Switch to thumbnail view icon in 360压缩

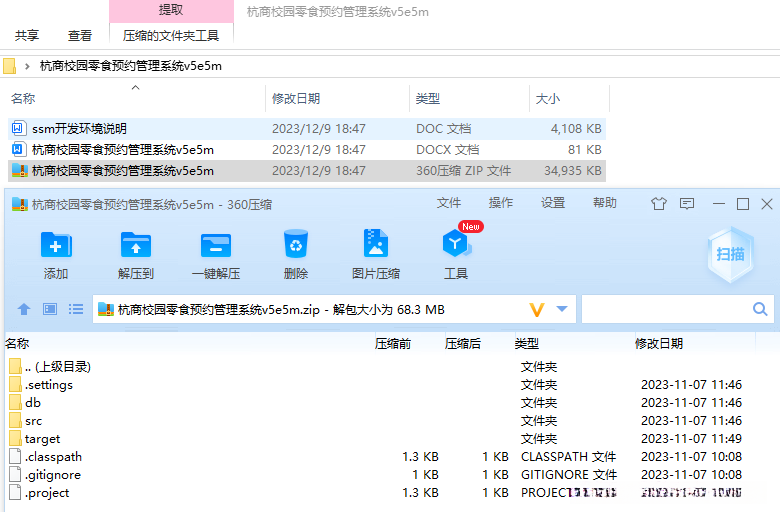pyautogui.click(x=50, y=309)
